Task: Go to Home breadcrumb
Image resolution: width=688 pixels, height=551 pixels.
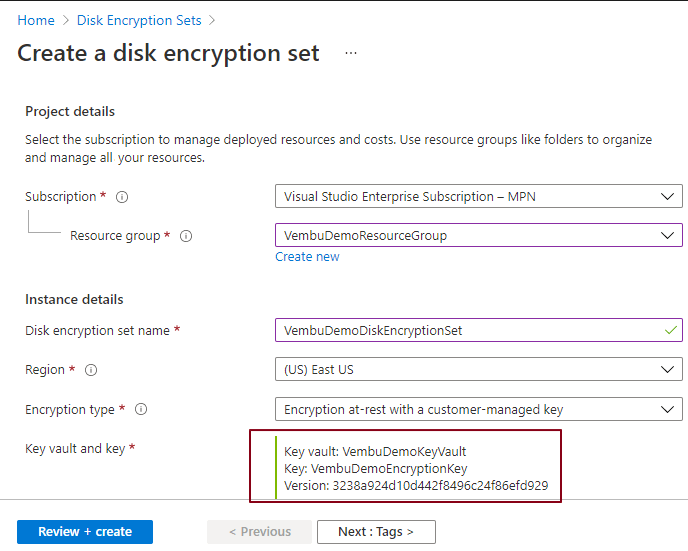Action: (x=36, y=20)
